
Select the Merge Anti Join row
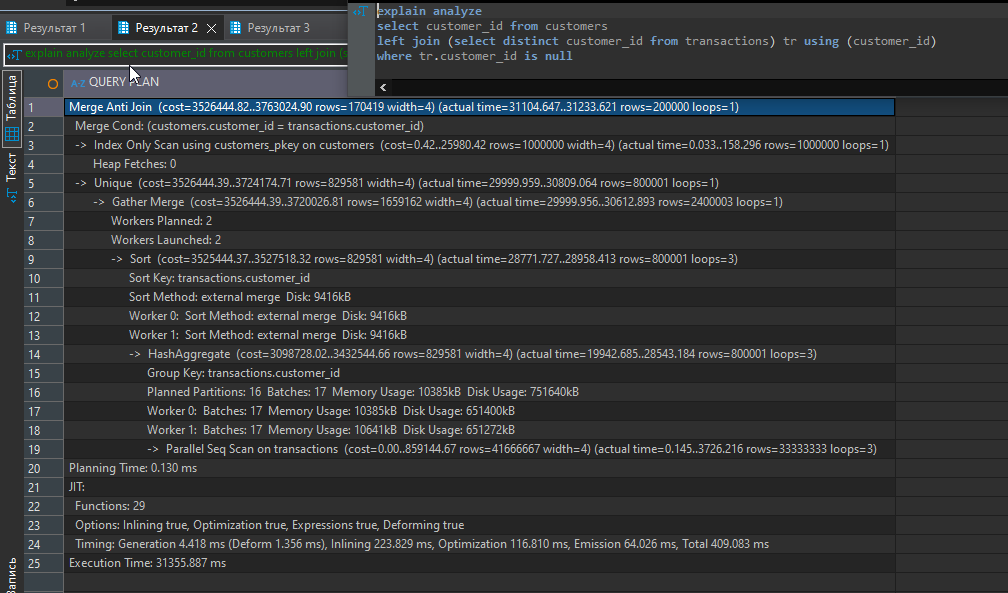point(479,107)
